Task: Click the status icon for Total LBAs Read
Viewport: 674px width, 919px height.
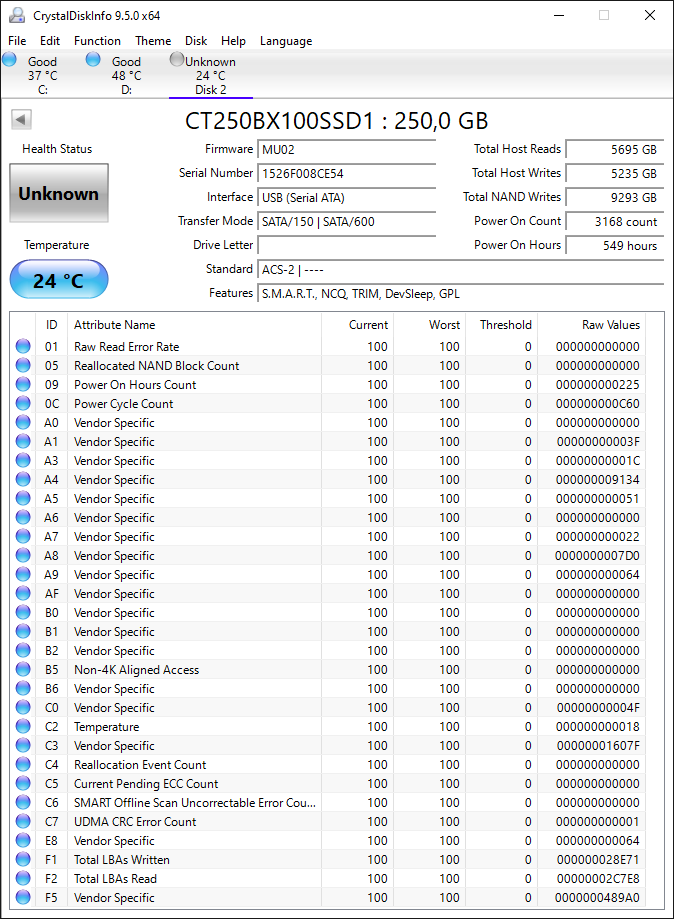Action: (x=23, y=878)
